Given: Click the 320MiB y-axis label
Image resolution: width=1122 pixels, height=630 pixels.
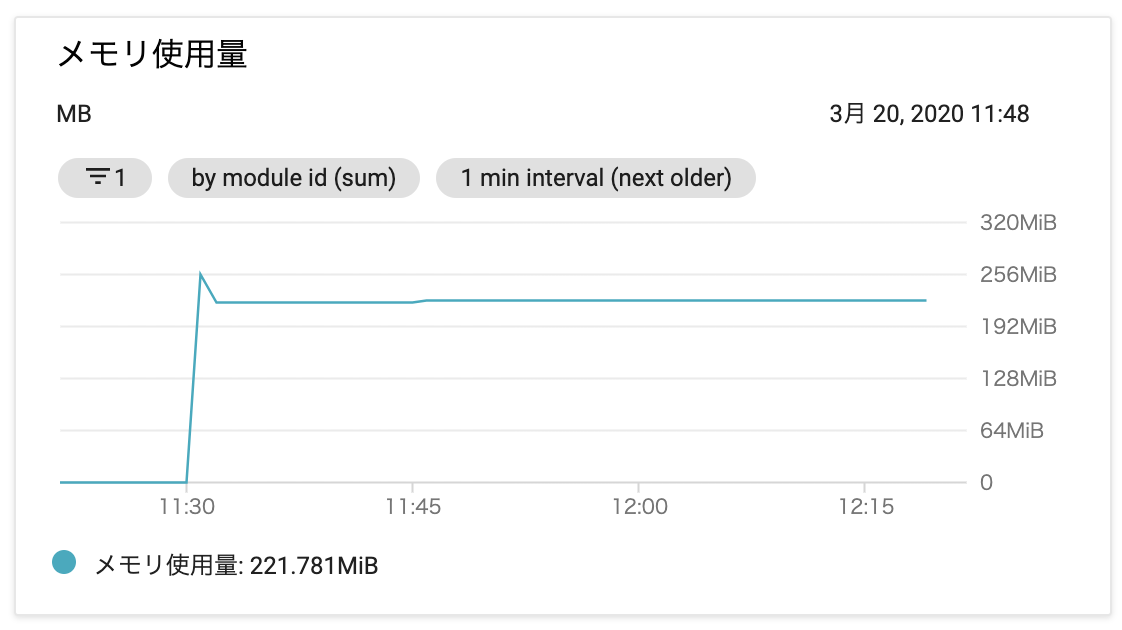Looking at the screenshot, I should pyautogui.click(x=1018, y=223).
